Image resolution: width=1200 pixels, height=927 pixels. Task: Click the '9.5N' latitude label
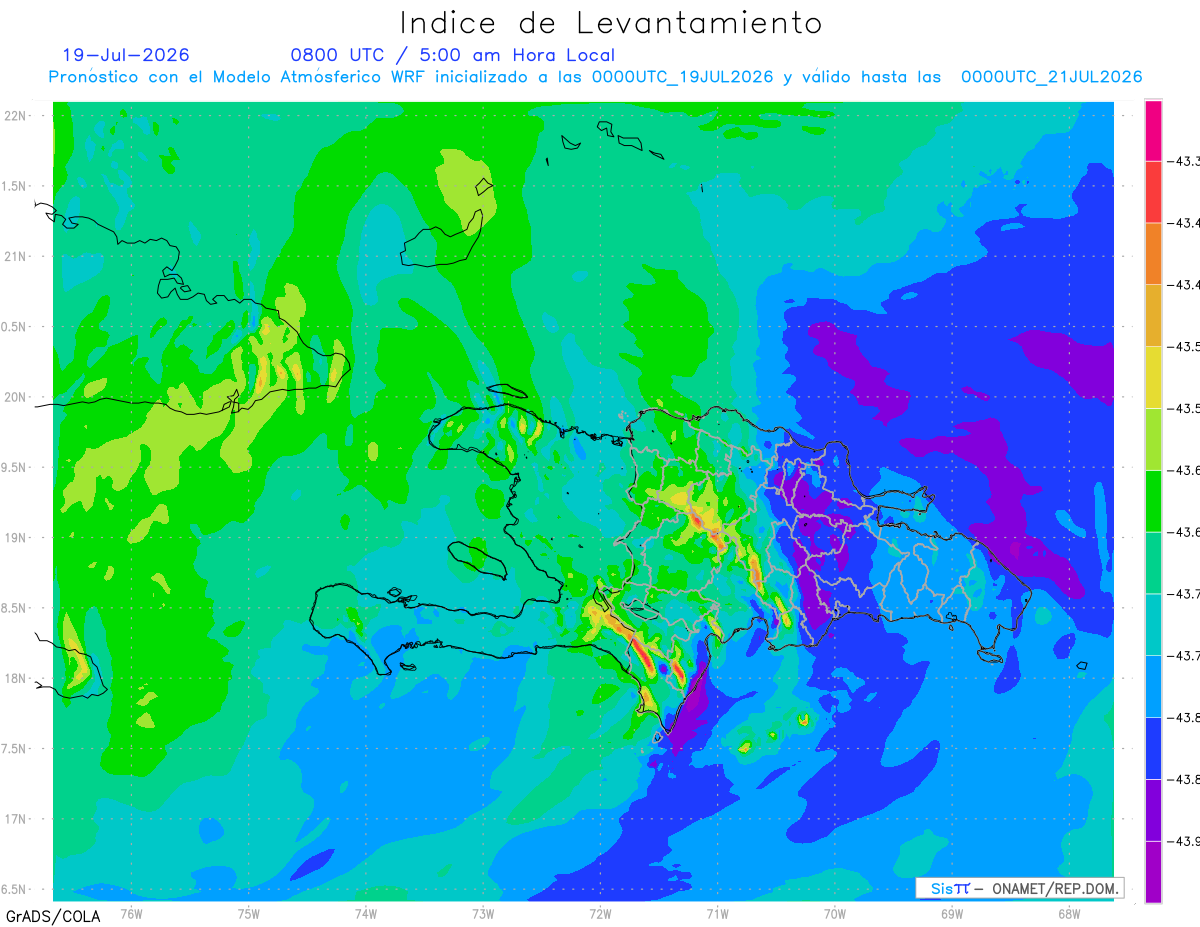pos(14,468)
